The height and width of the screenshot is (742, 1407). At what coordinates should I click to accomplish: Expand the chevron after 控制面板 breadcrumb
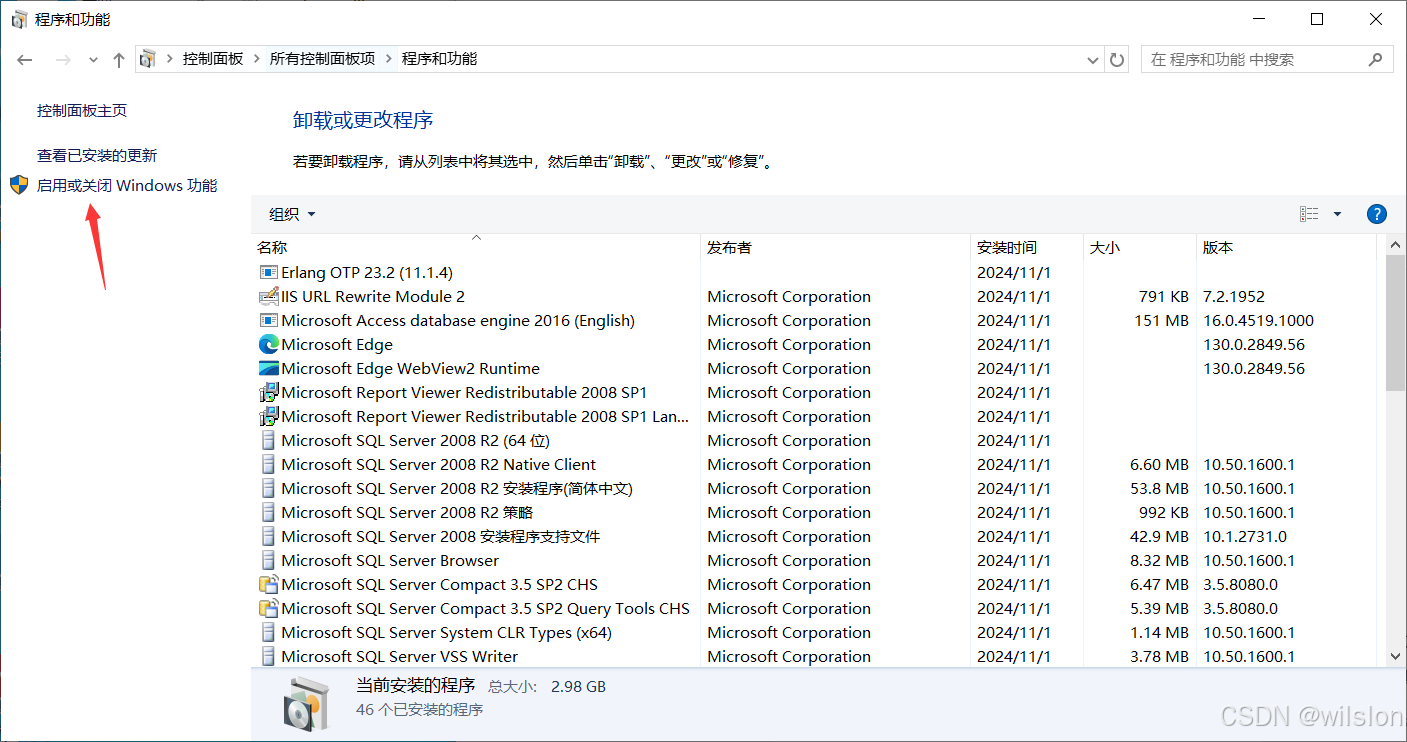click(257, 59)
